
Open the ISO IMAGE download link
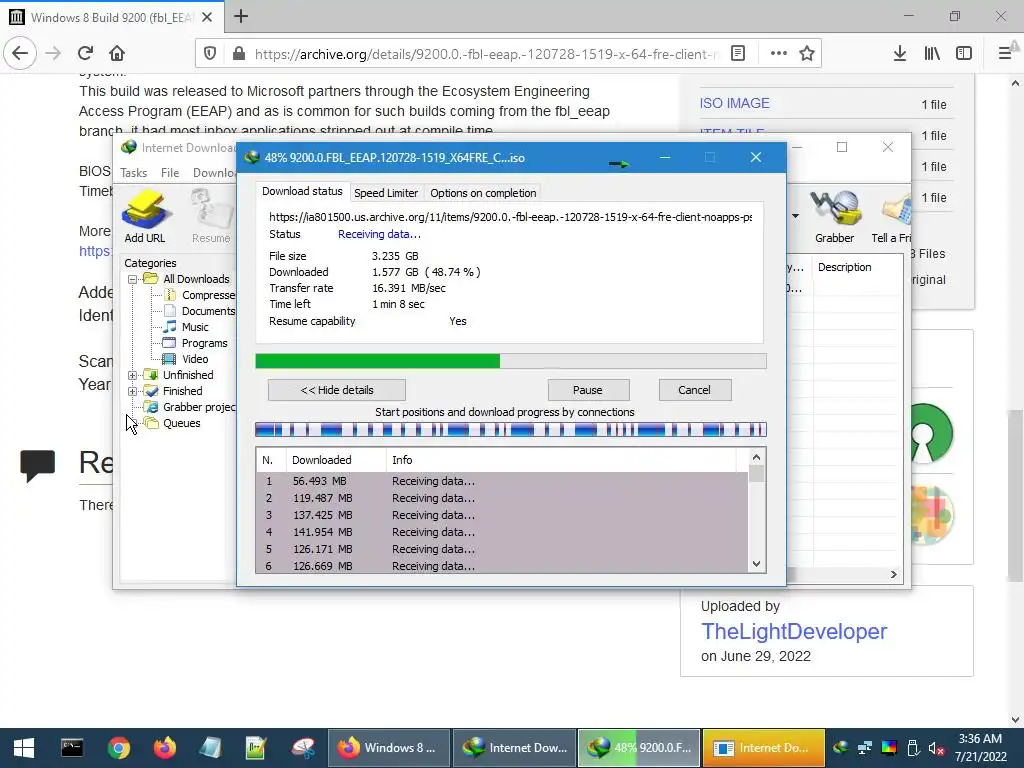(x=734, y=103)
